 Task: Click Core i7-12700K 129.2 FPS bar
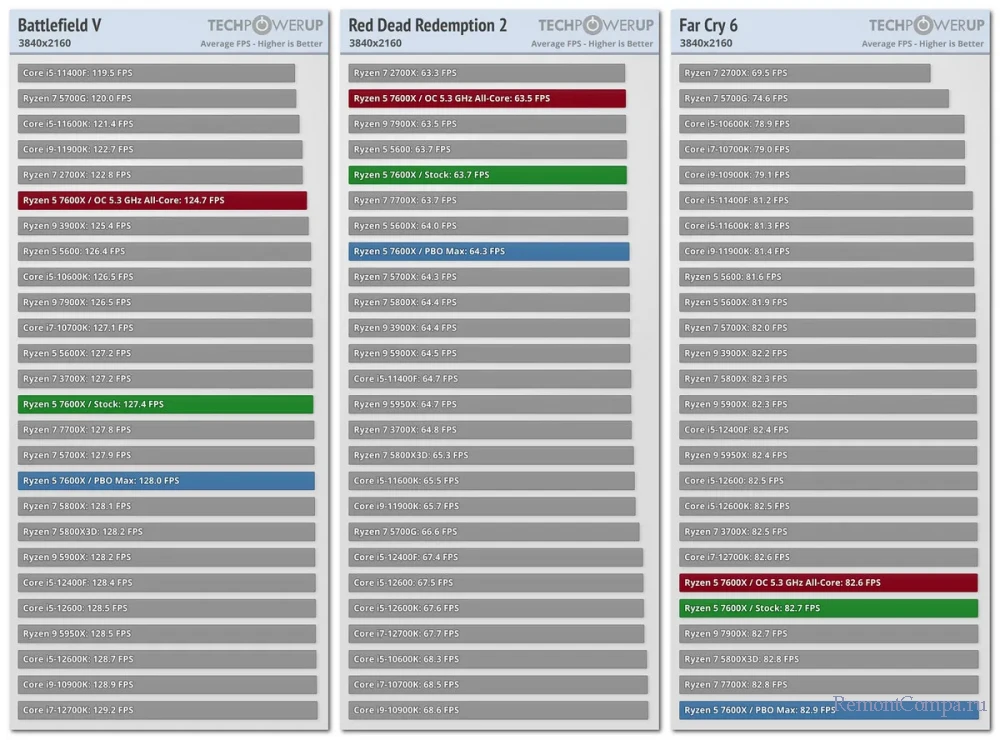(167, 710)
